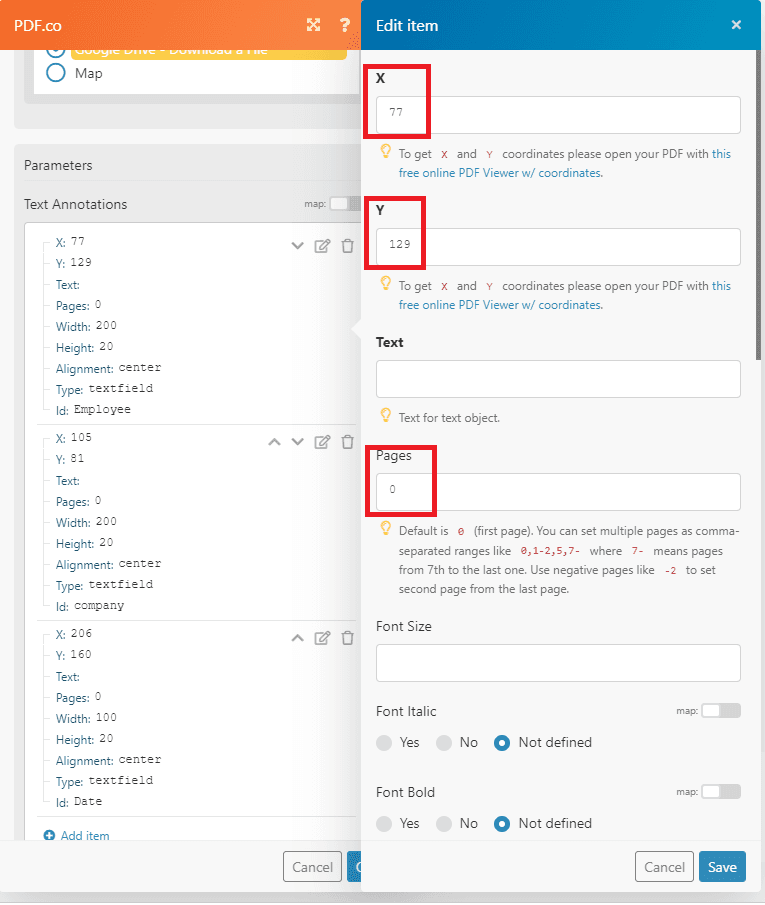Delete the Employee text annotation item
This screenshot has height=905, width=765.
347,246
